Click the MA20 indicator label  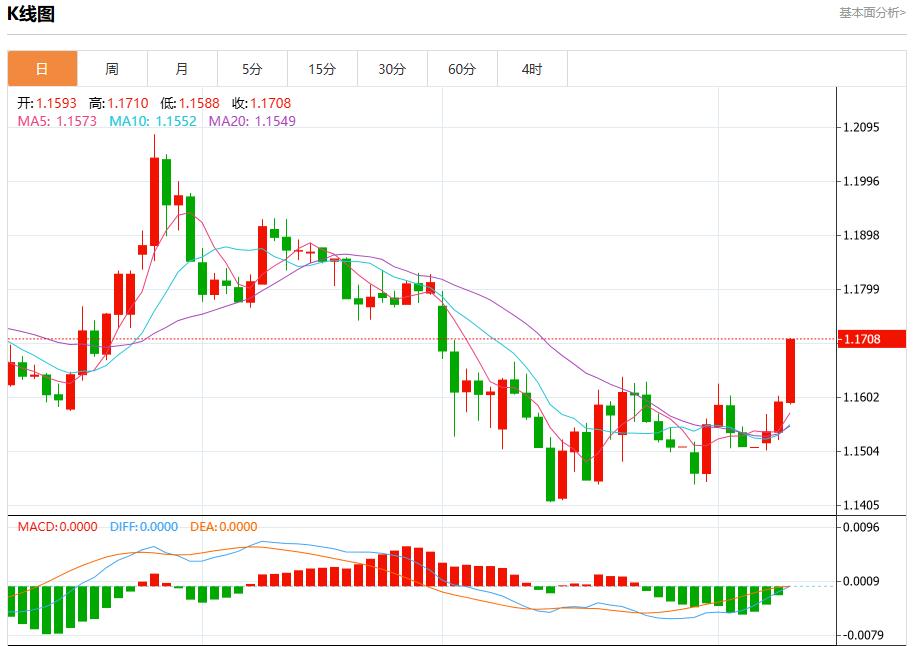pyautogui.click(x=251, y=121)
